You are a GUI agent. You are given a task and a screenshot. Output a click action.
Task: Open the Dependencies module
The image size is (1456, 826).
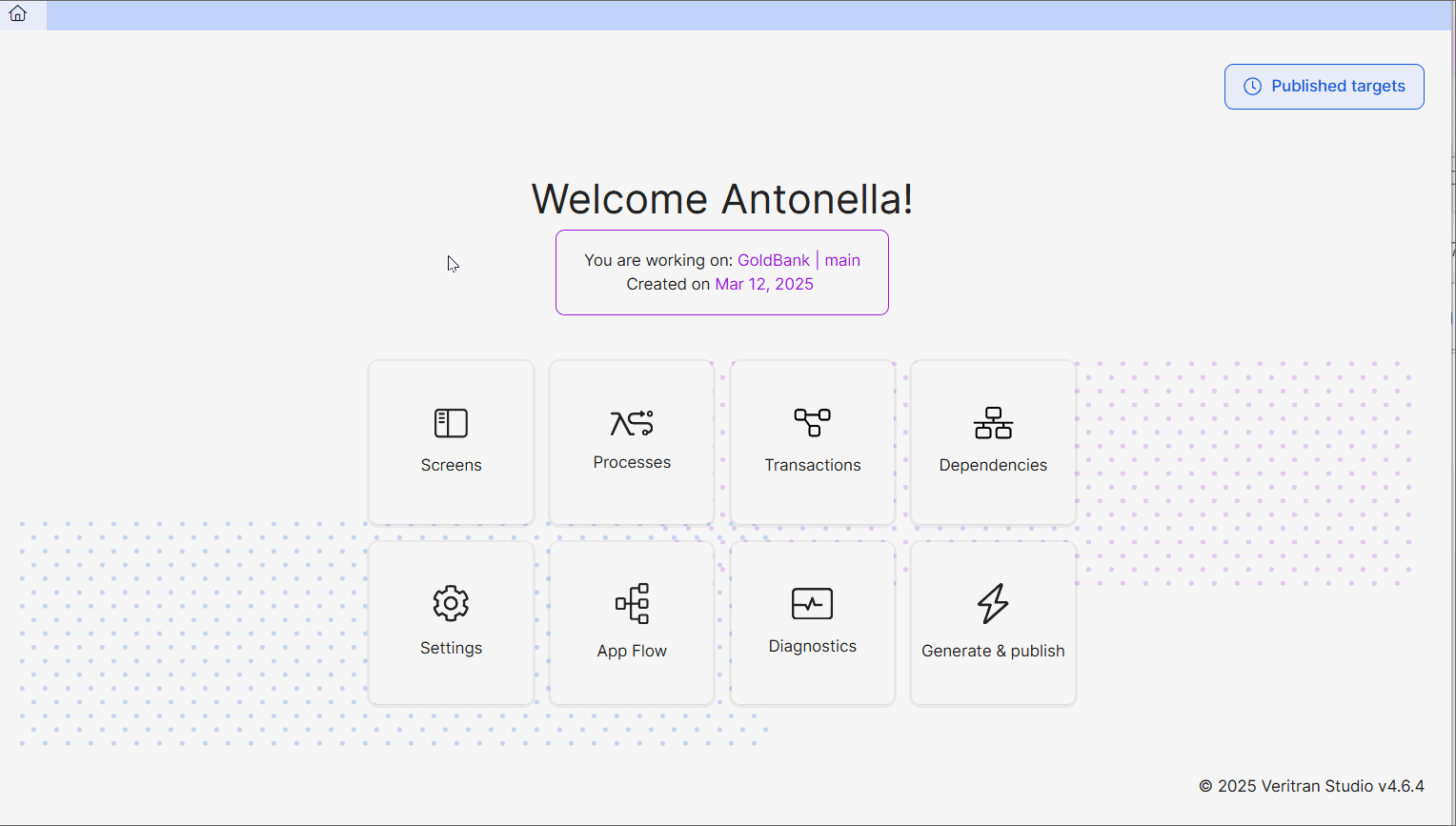(993, 442)
